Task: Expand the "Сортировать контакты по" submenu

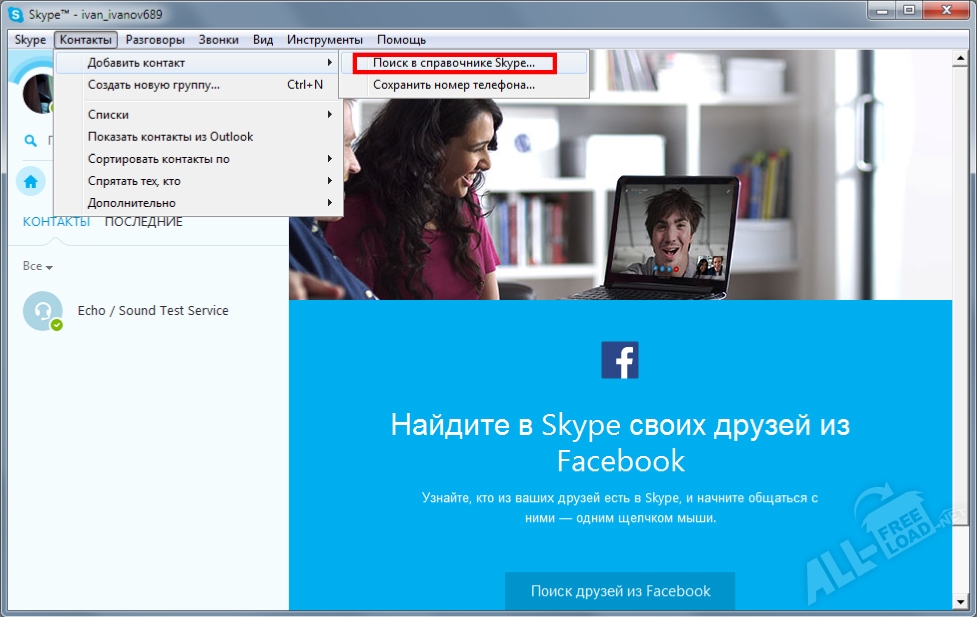Action: (332, 158)
